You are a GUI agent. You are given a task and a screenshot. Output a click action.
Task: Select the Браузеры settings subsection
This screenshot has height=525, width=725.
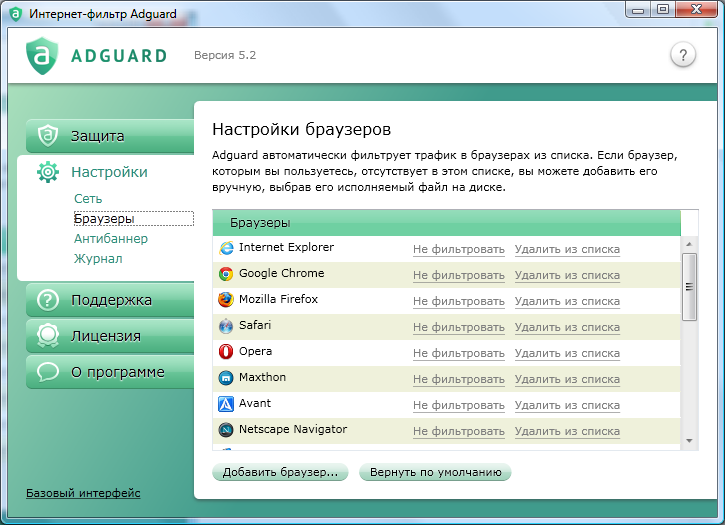coord(134,218)
